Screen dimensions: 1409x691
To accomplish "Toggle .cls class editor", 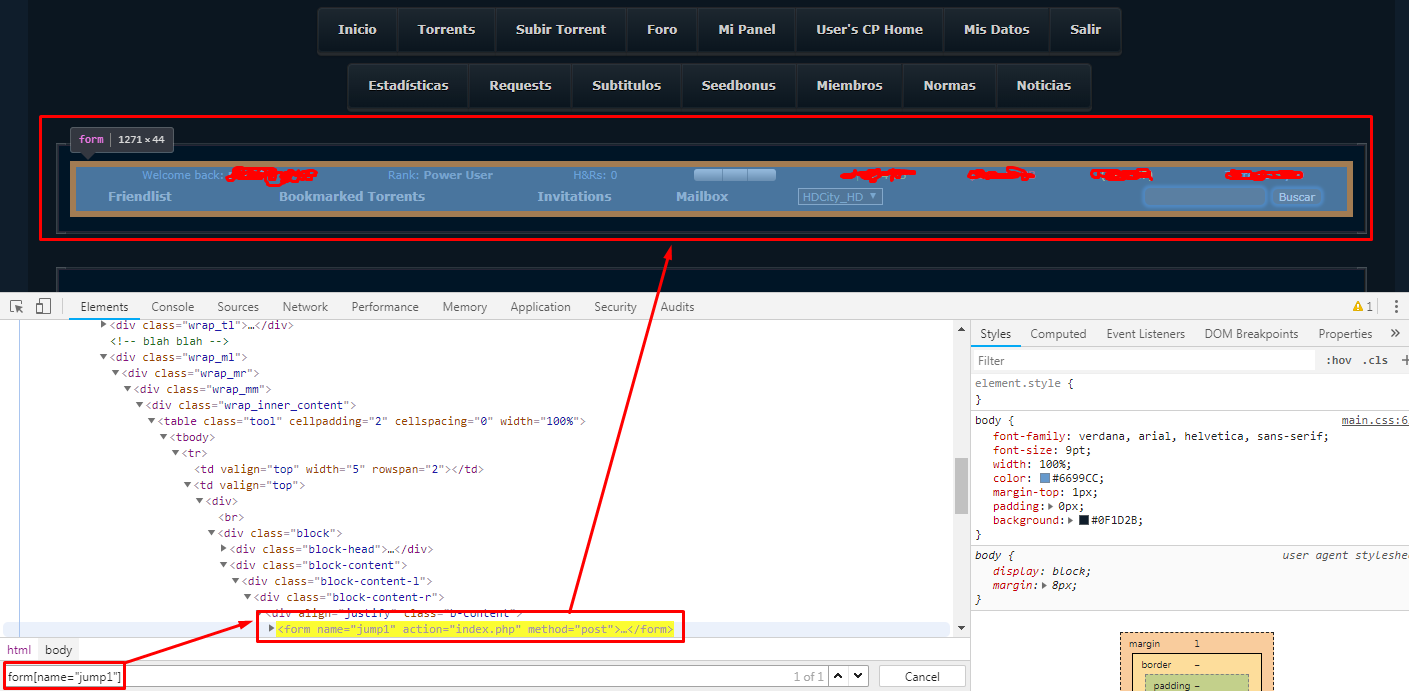I will 1376,360.
